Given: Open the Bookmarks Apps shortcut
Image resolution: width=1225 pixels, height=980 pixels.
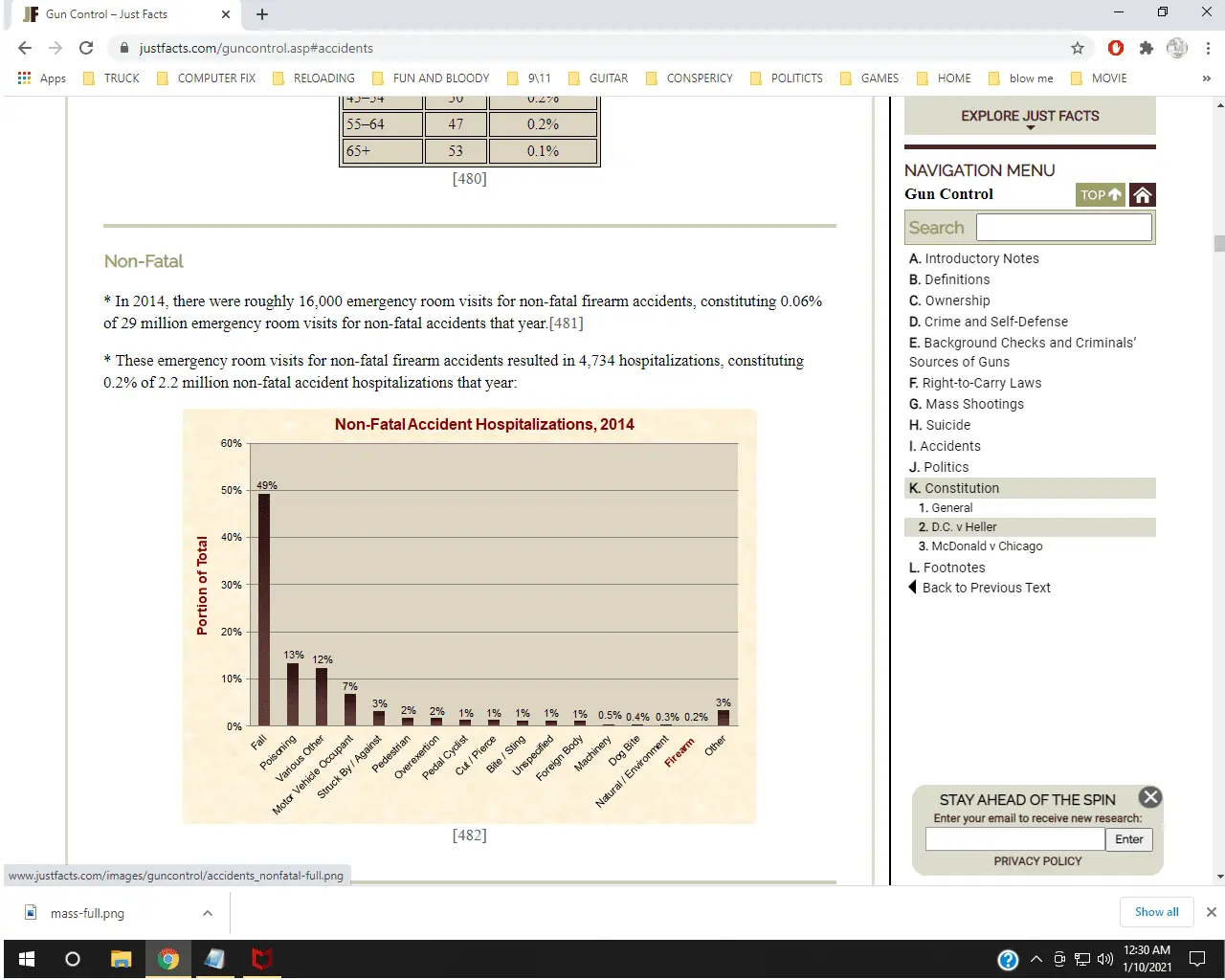Looking at the screenshot, I should [x=42, y=78].
